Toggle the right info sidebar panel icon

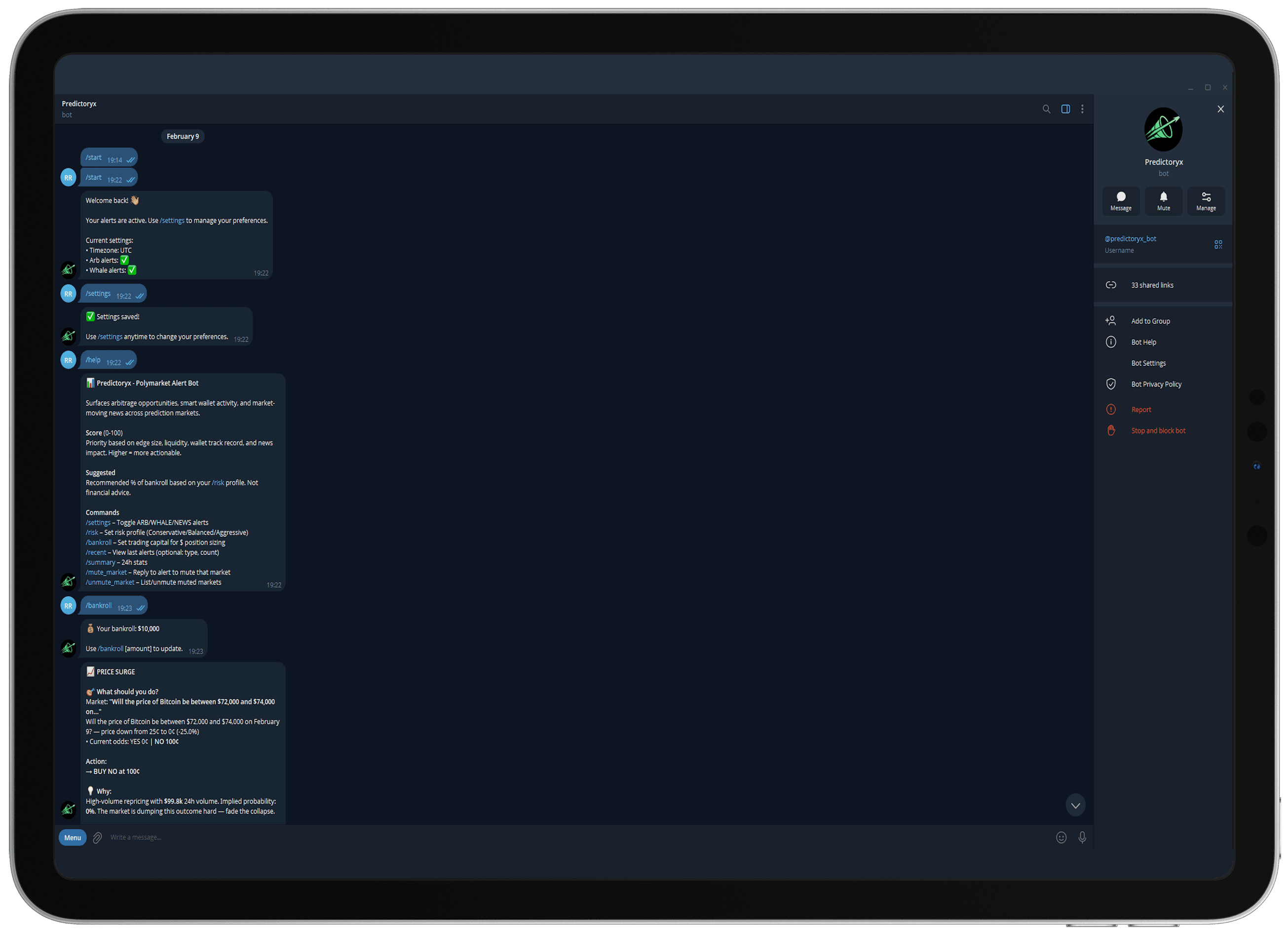tap(1065, 109)
